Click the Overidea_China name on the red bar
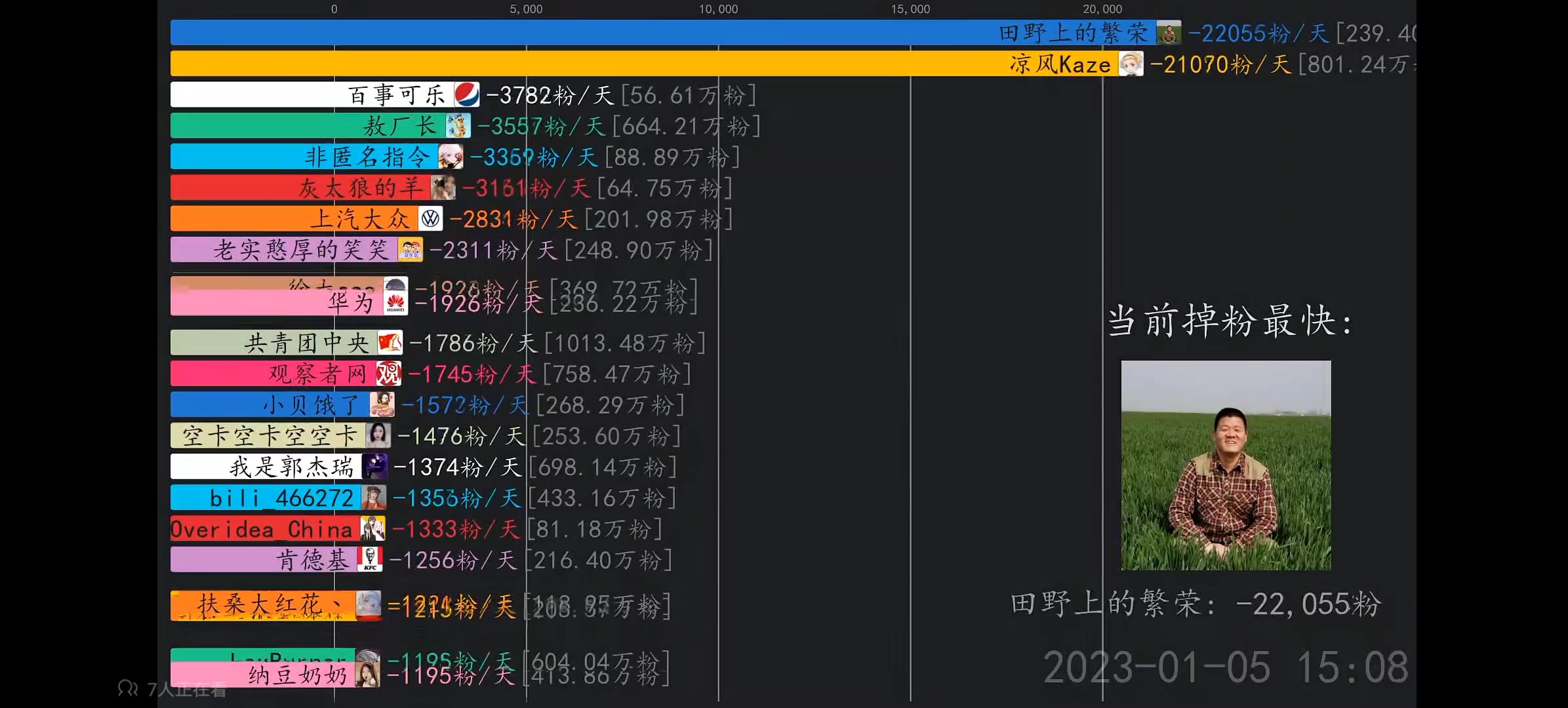The width and height of the screenshot is (1568, 708). click(x=262, y=529)
